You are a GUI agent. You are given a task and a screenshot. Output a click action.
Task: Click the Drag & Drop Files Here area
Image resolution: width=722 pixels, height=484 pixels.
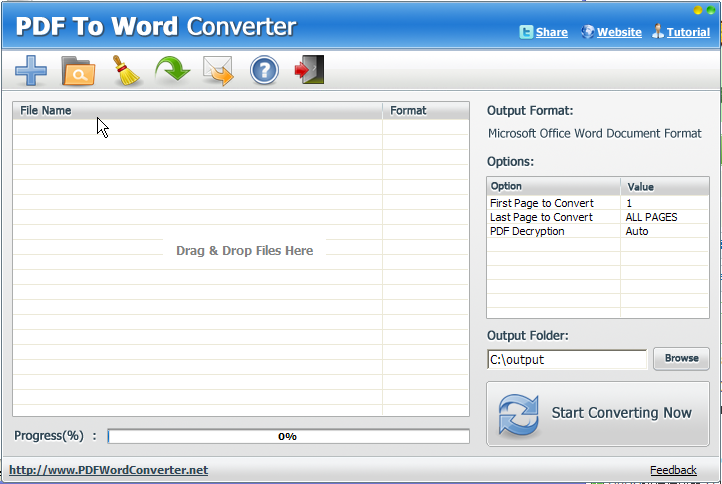[245, 251]
